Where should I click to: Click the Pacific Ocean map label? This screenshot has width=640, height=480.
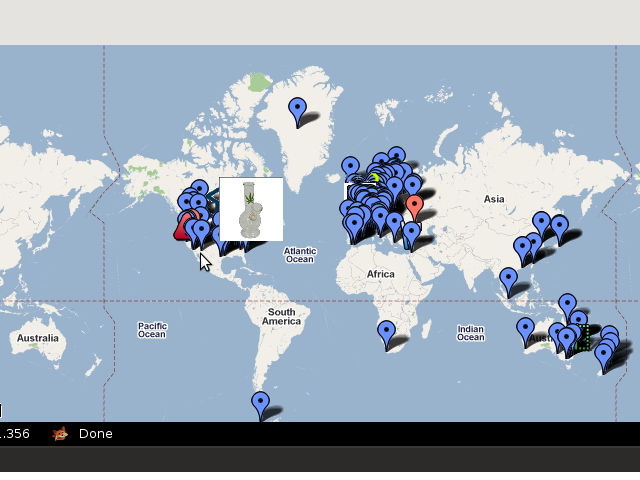pyautogui.click(x=152, y=330)
